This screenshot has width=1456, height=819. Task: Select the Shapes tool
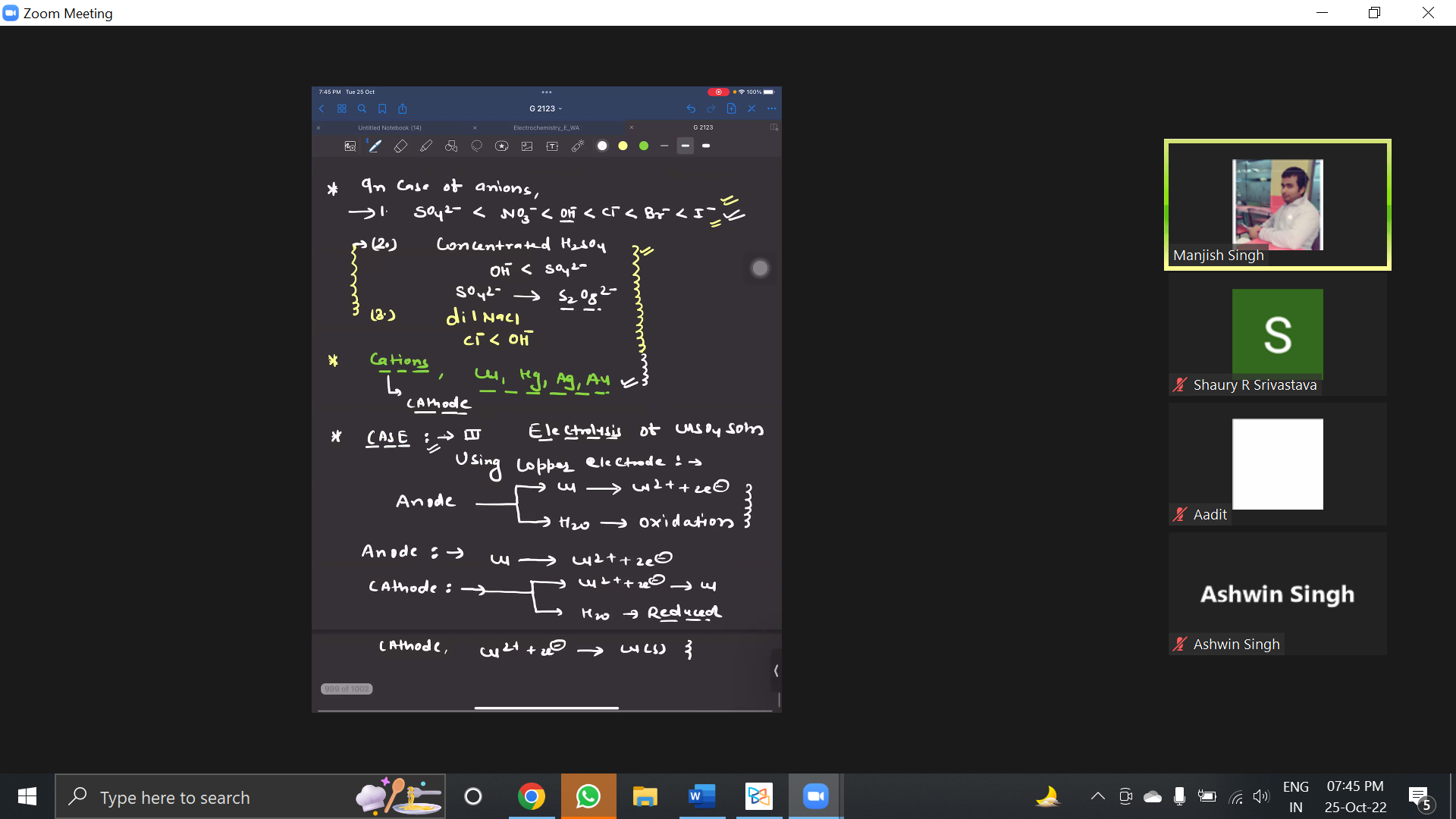[x=451, y=146]
